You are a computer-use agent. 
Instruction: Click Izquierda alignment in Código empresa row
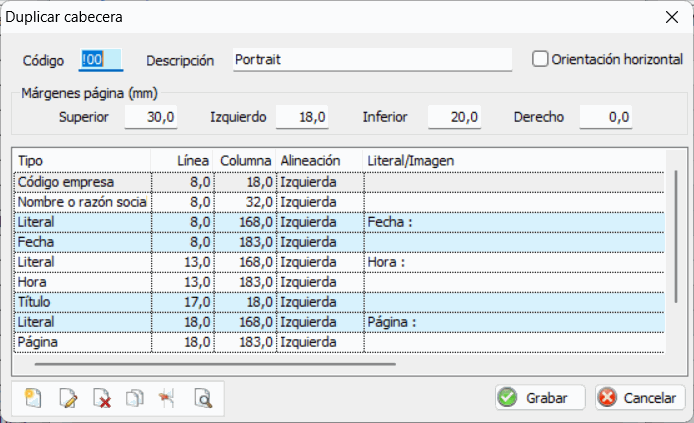[x=320, y=182]
